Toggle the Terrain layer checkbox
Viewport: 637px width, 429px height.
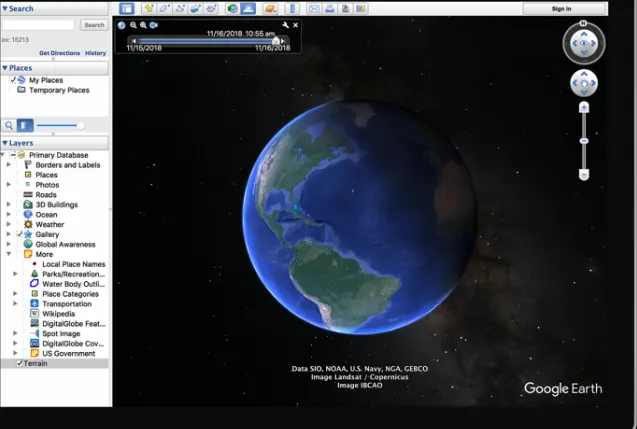[x=19, y=363]
